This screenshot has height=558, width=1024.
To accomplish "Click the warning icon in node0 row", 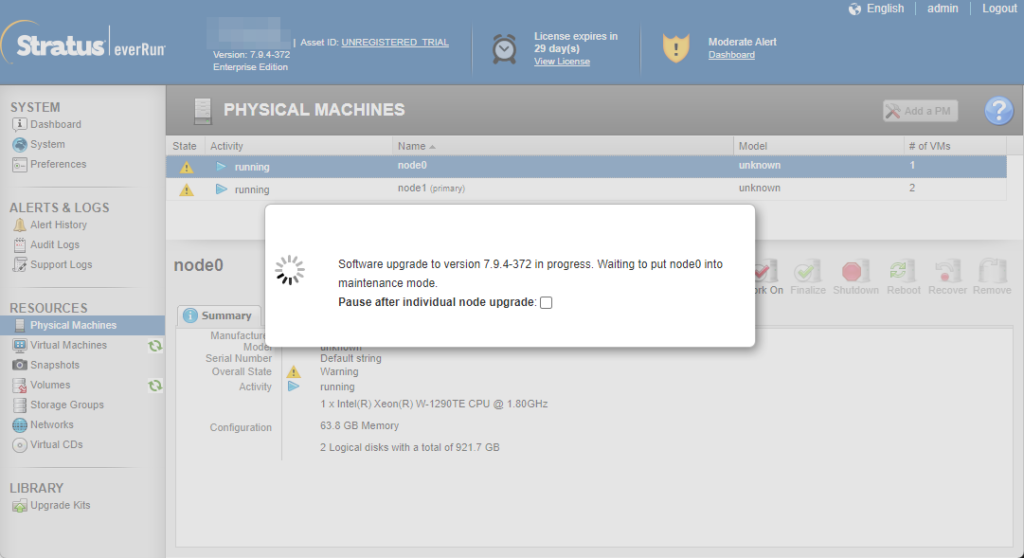I will click(x=186, y=167).
